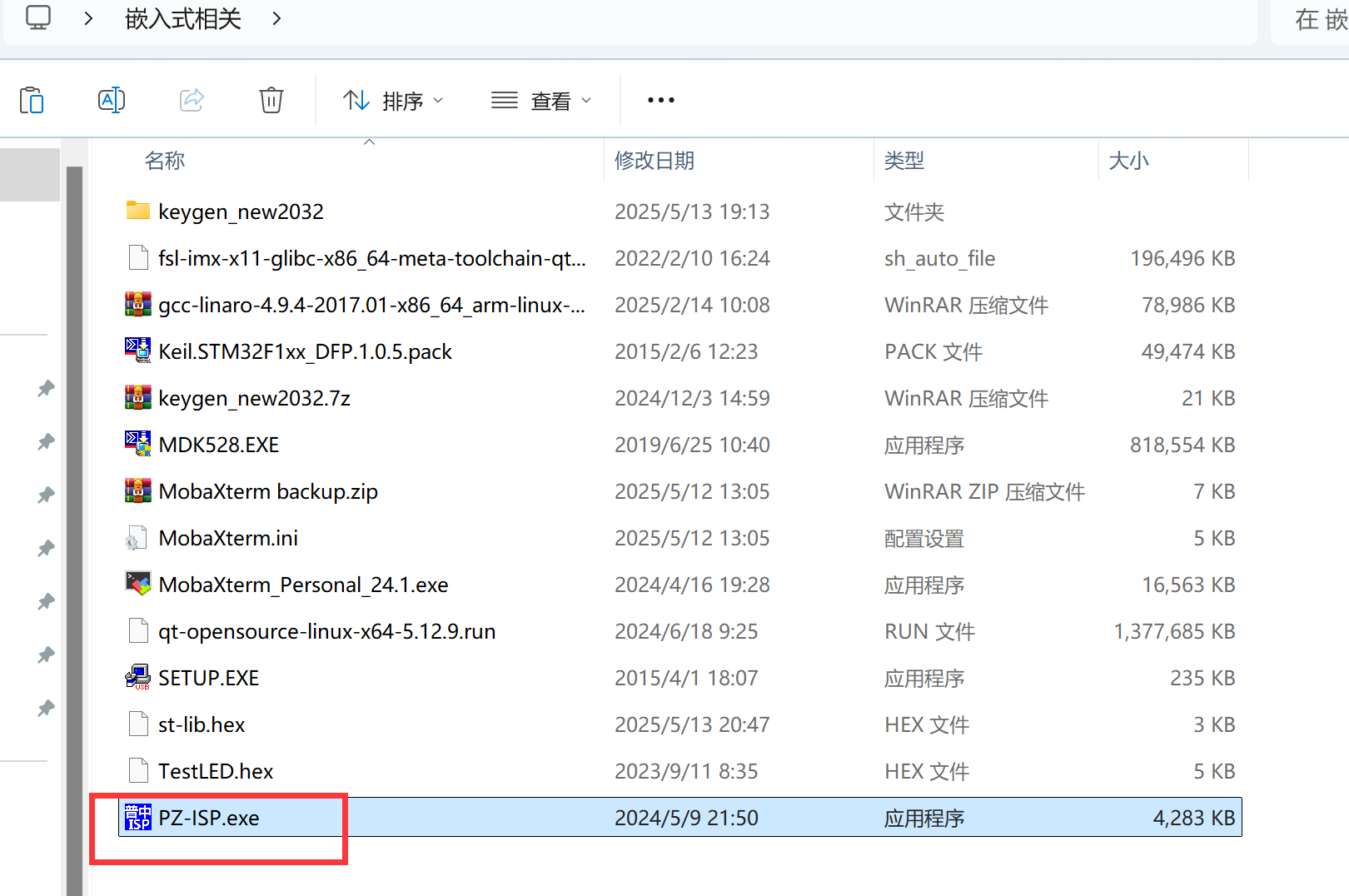Select the Keil.STM32F1xx_DFP pack icon

coord(138,351)
